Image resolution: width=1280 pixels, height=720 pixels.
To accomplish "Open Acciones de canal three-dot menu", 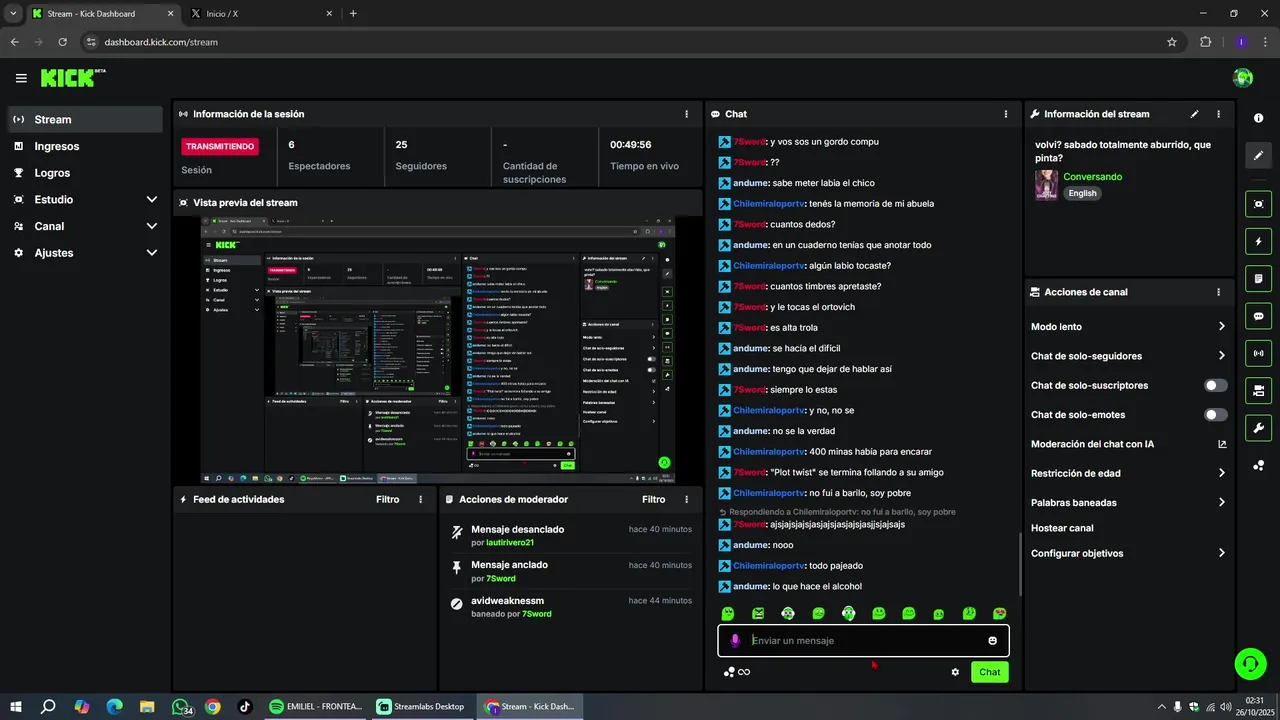I will 1218,292.
